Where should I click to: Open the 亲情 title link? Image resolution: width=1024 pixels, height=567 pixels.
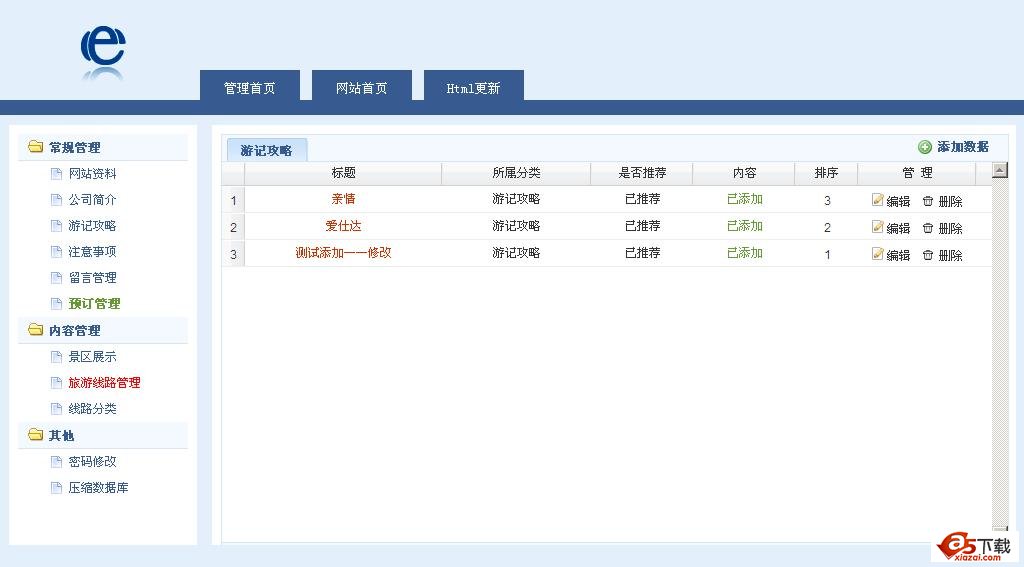tap(344, 199)
